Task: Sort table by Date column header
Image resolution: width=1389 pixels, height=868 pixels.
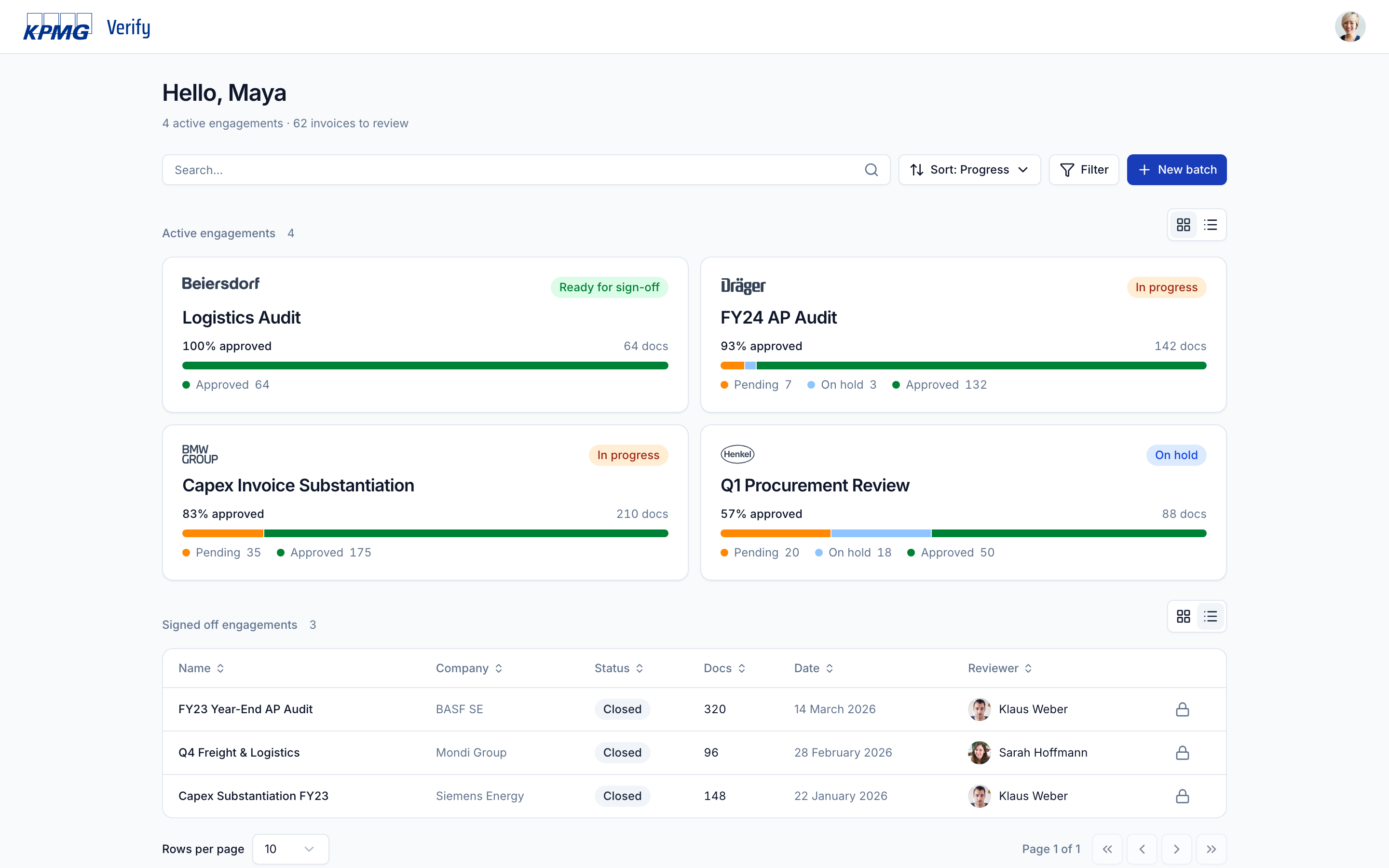Action: pyautogui.click(x=813, y=668)
